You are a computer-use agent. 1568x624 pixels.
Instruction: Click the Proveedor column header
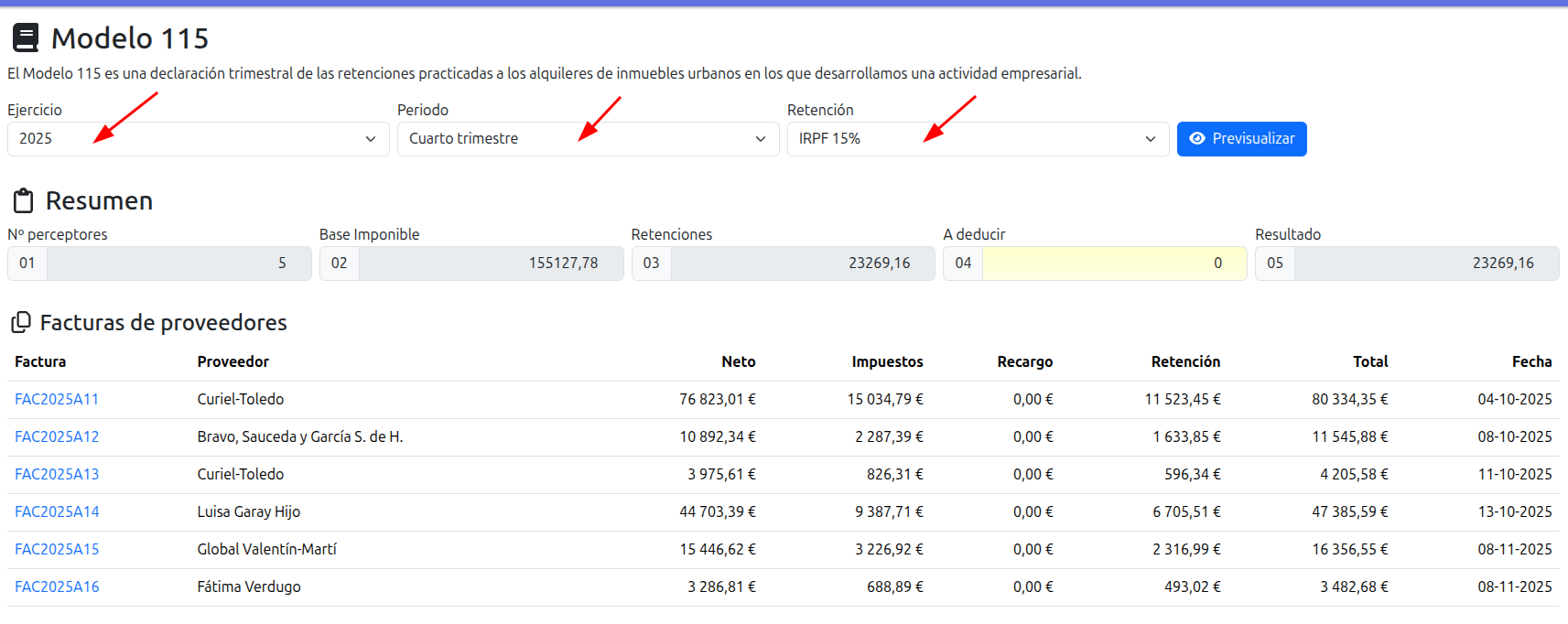tap(233, 362)
